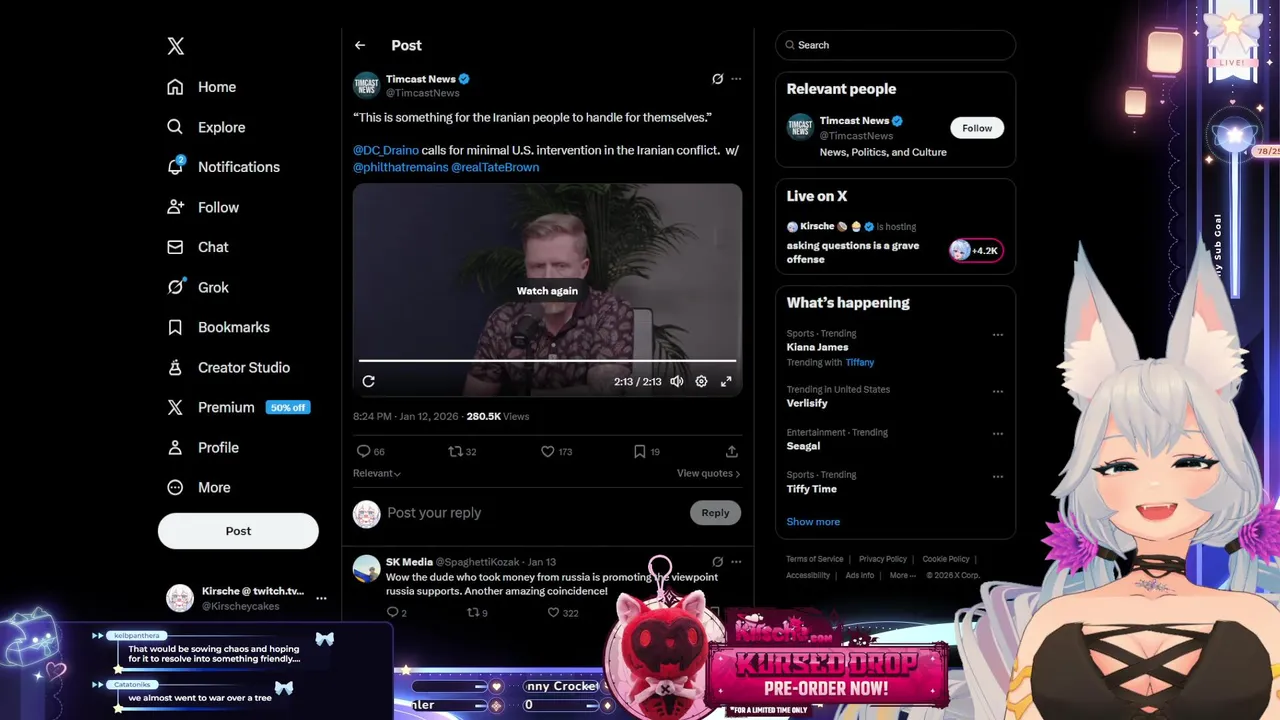Open Privacy Policy footer link
This screenshot has width=1280, height=720.
click(x=883, y=559)
